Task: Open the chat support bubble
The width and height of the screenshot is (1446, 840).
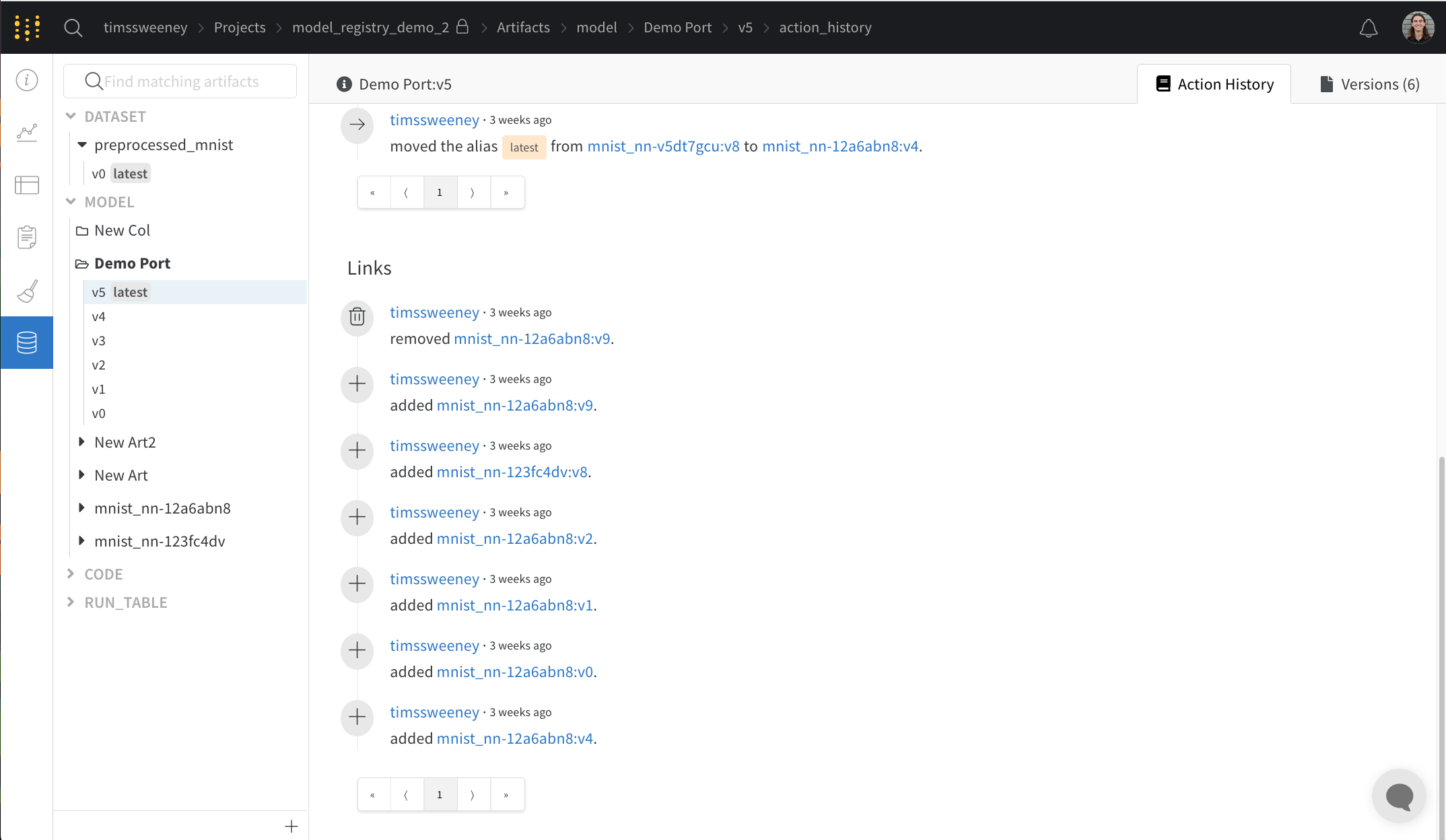Action: click(x=1399, y=796)
